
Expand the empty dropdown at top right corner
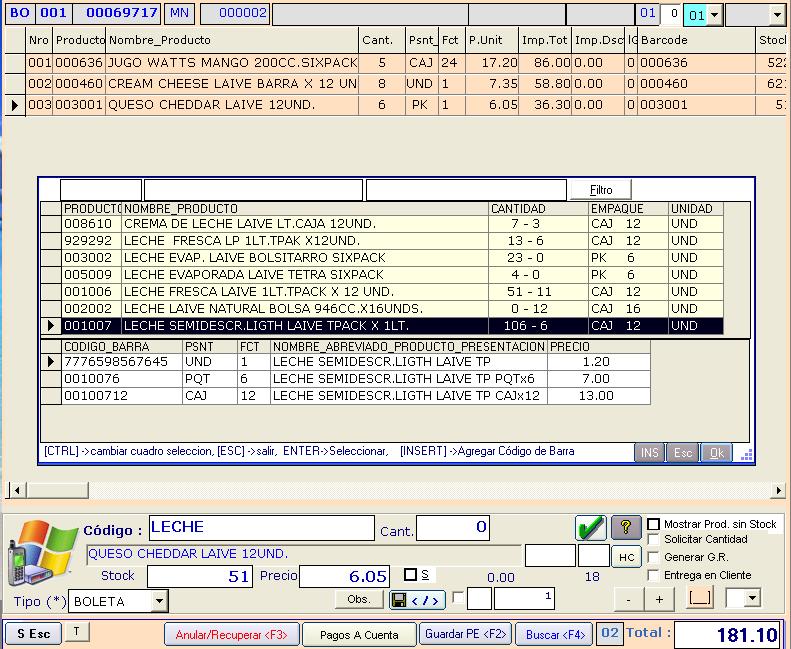coord(777,15)
